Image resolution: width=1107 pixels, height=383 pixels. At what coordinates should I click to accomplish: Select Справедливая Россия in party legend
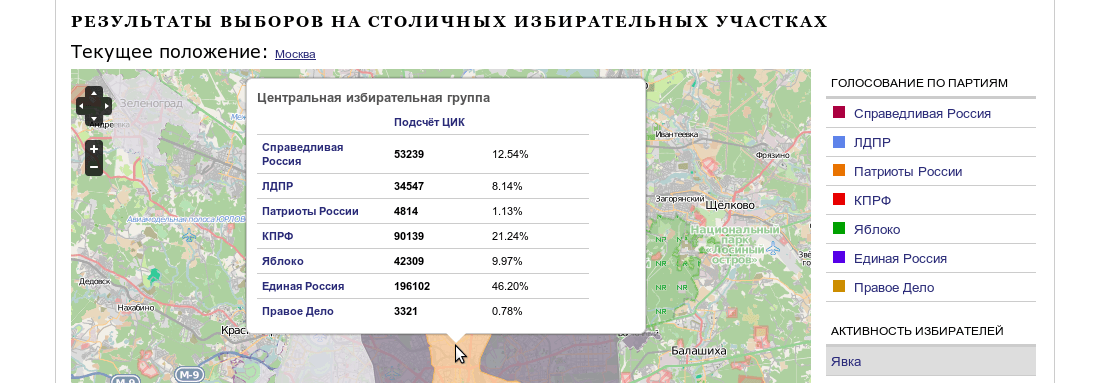[922, 114]
